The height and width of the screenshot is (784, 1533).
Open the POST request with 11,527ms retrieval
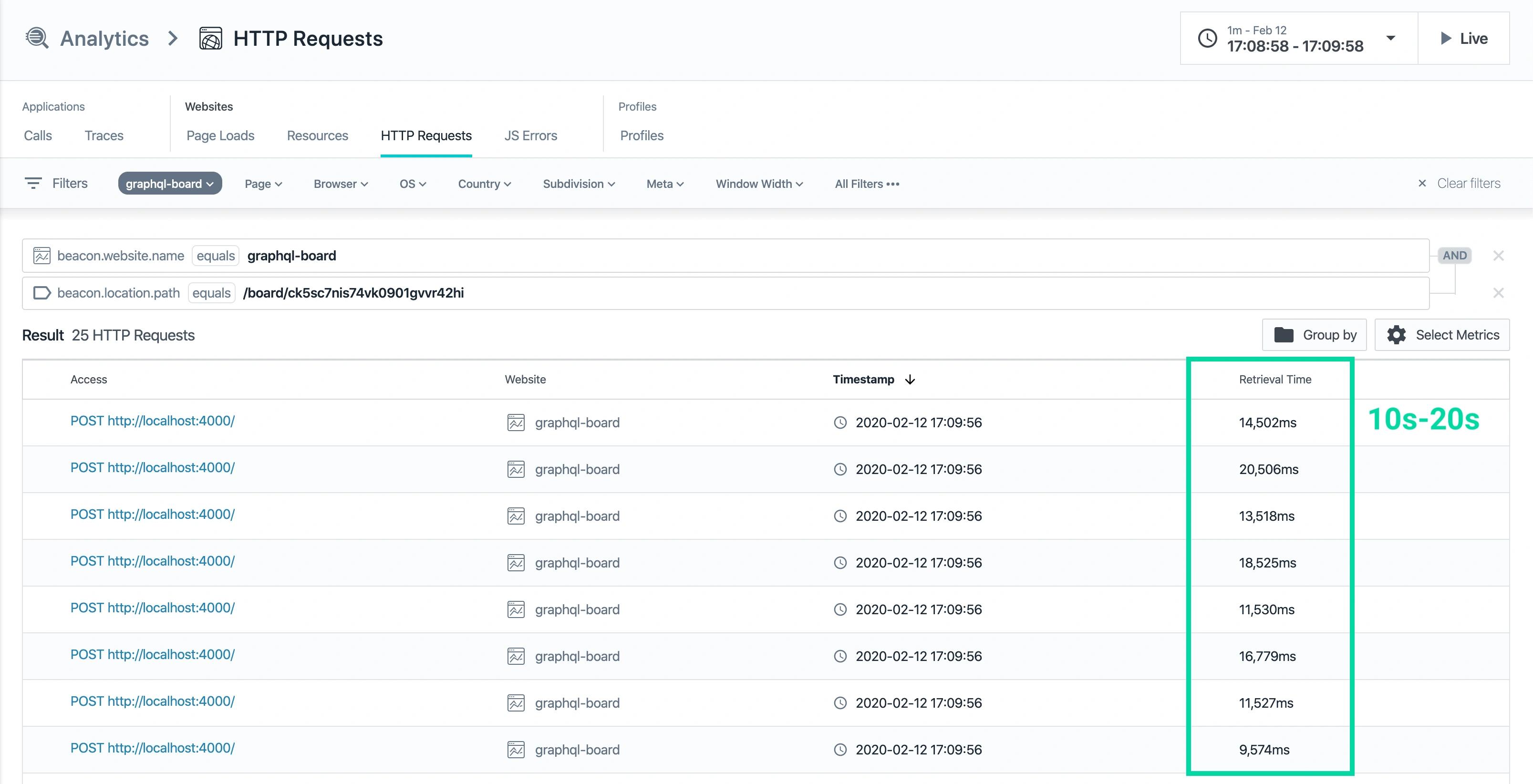(152, 701)
